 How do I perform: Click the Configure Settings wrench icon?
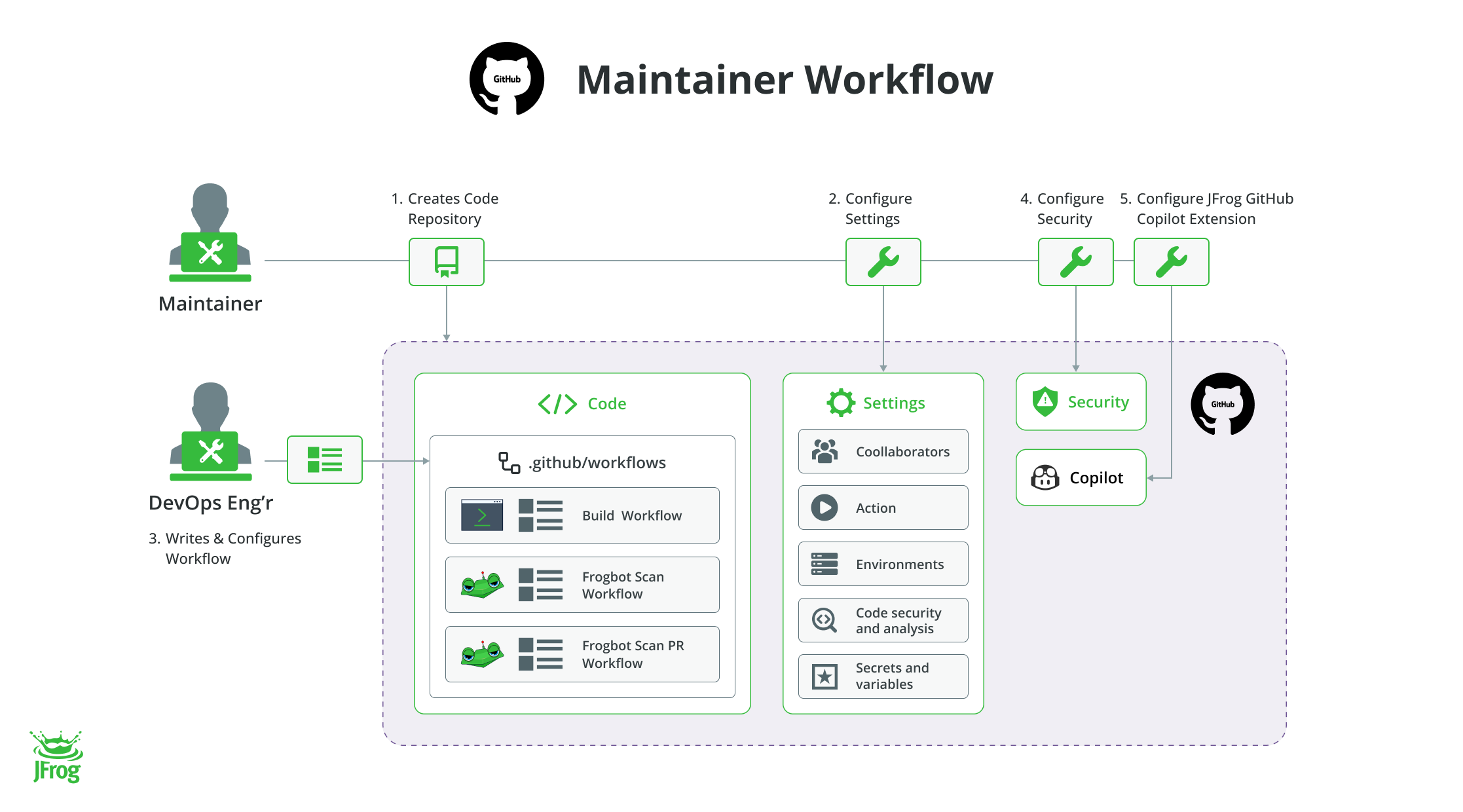[x=883, y=262]
